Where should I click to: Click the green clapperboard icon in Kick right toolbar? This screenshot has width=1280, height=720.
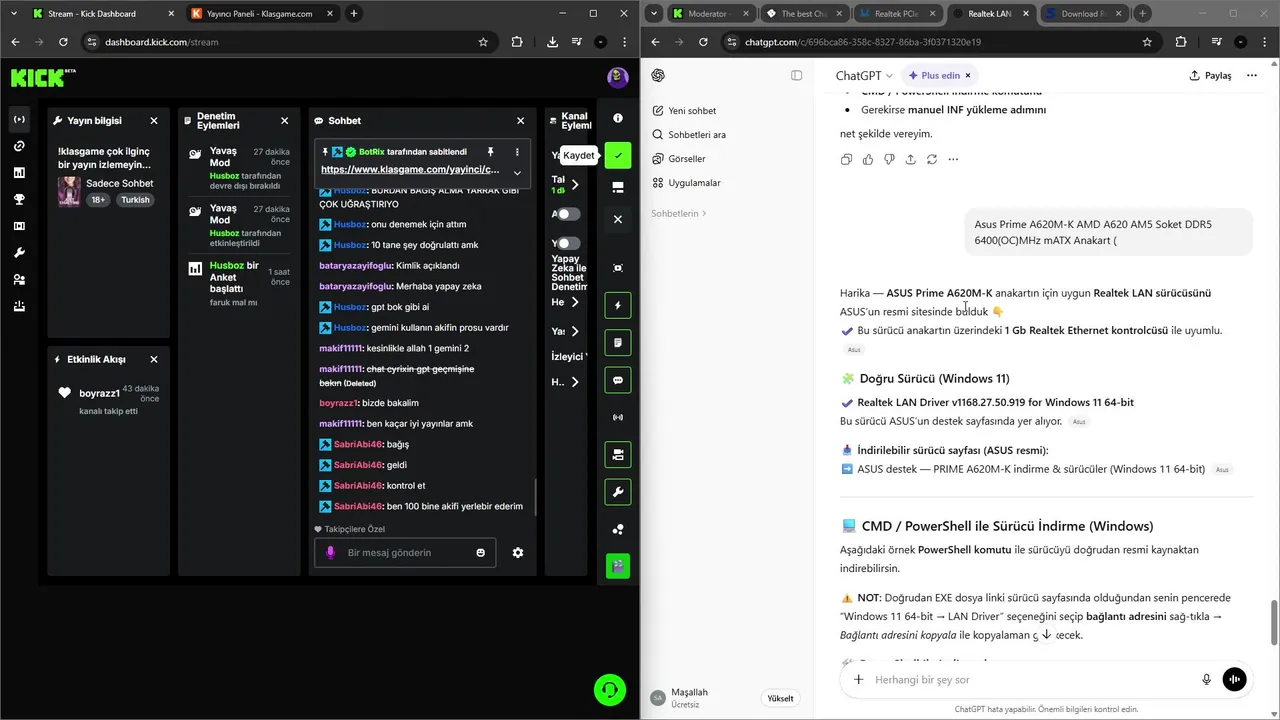618,566
